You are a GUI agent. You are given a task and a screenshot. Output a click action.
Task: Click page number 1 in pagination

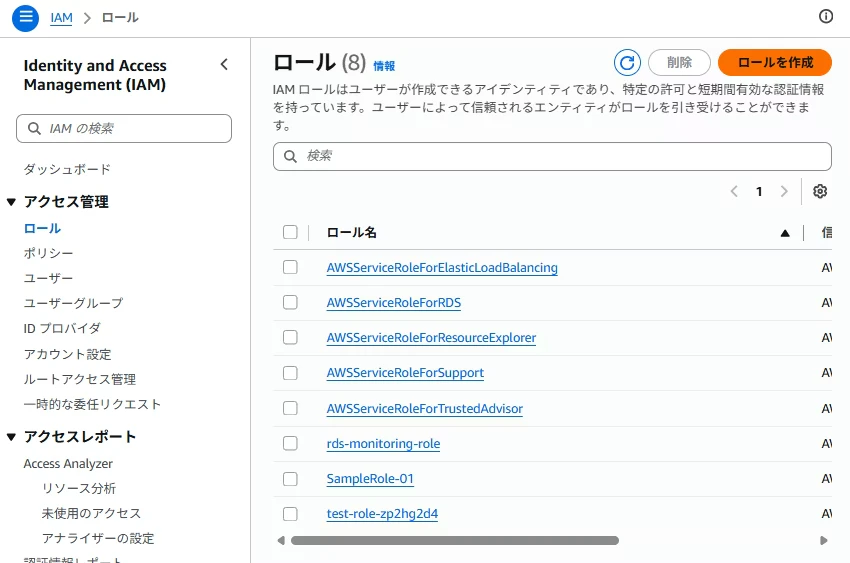(759, 191)
